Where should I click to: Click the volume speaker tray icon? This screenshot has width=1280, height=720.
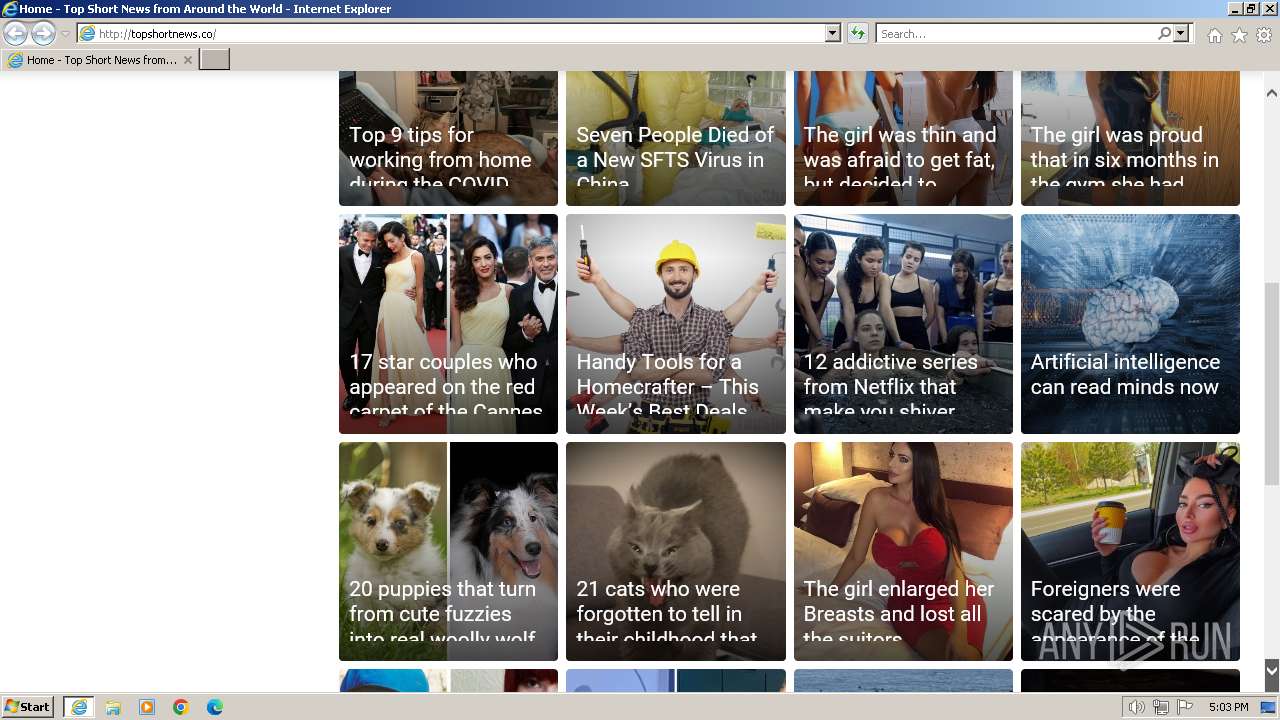point(1137,707)
